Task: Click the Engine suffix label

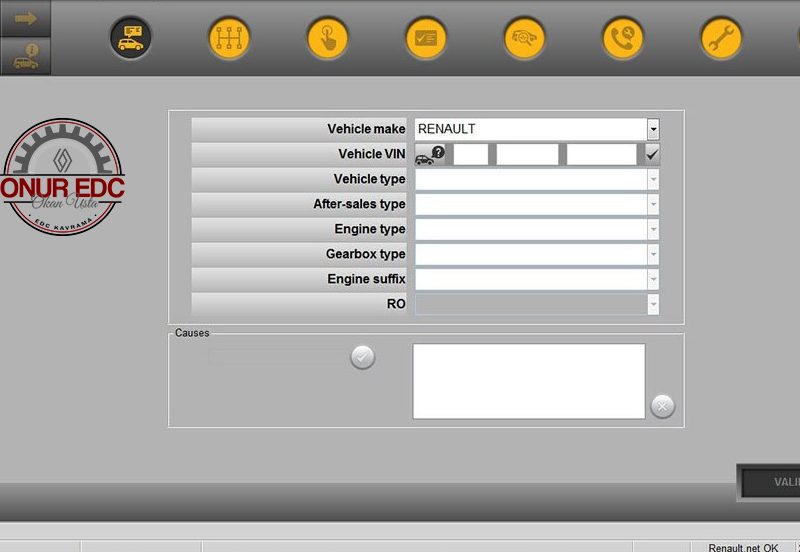Action: [x=366, y=279]
